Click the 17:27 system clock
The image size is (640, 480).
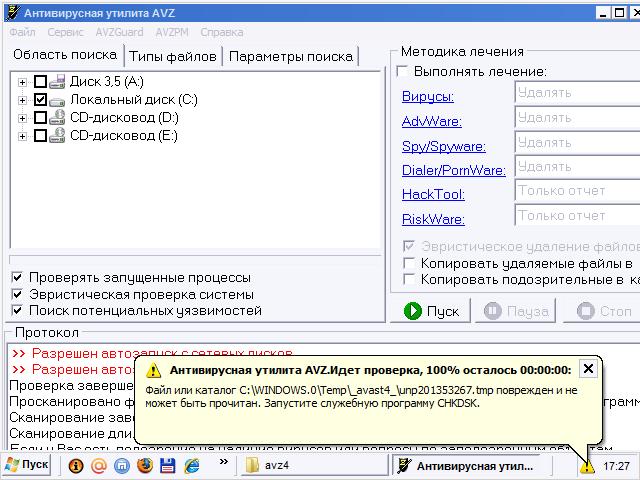pos(616,466)
